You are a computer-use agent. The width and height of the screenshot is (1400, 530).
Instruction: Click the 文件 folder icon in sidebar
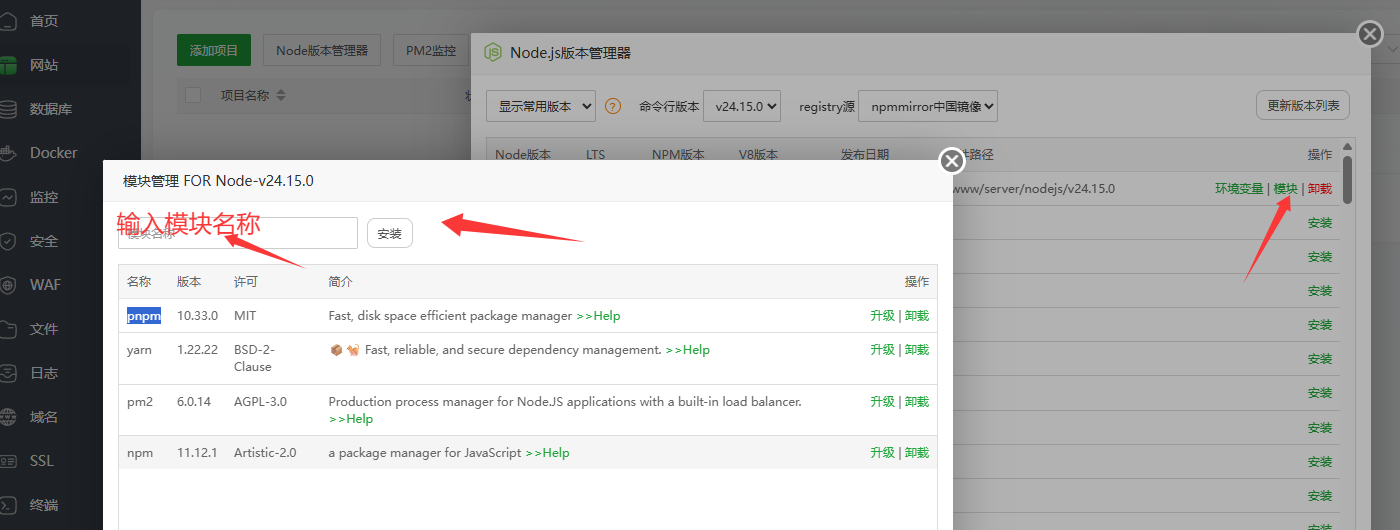pyautogui.click(x=8, y=329)
